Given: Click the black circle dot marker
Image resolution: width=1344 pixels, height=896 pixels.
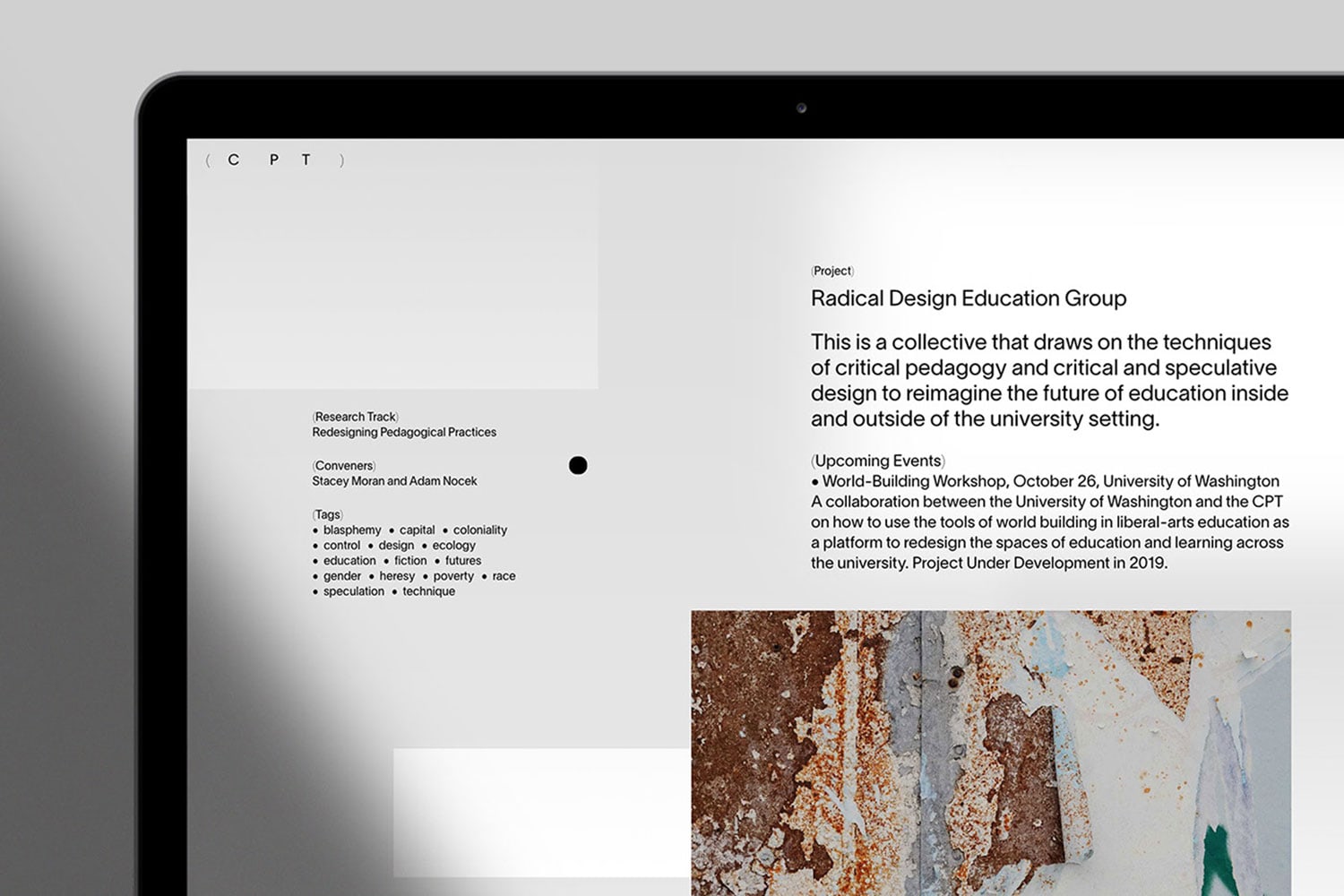Looking at the screenshot, I should point(578,465).
